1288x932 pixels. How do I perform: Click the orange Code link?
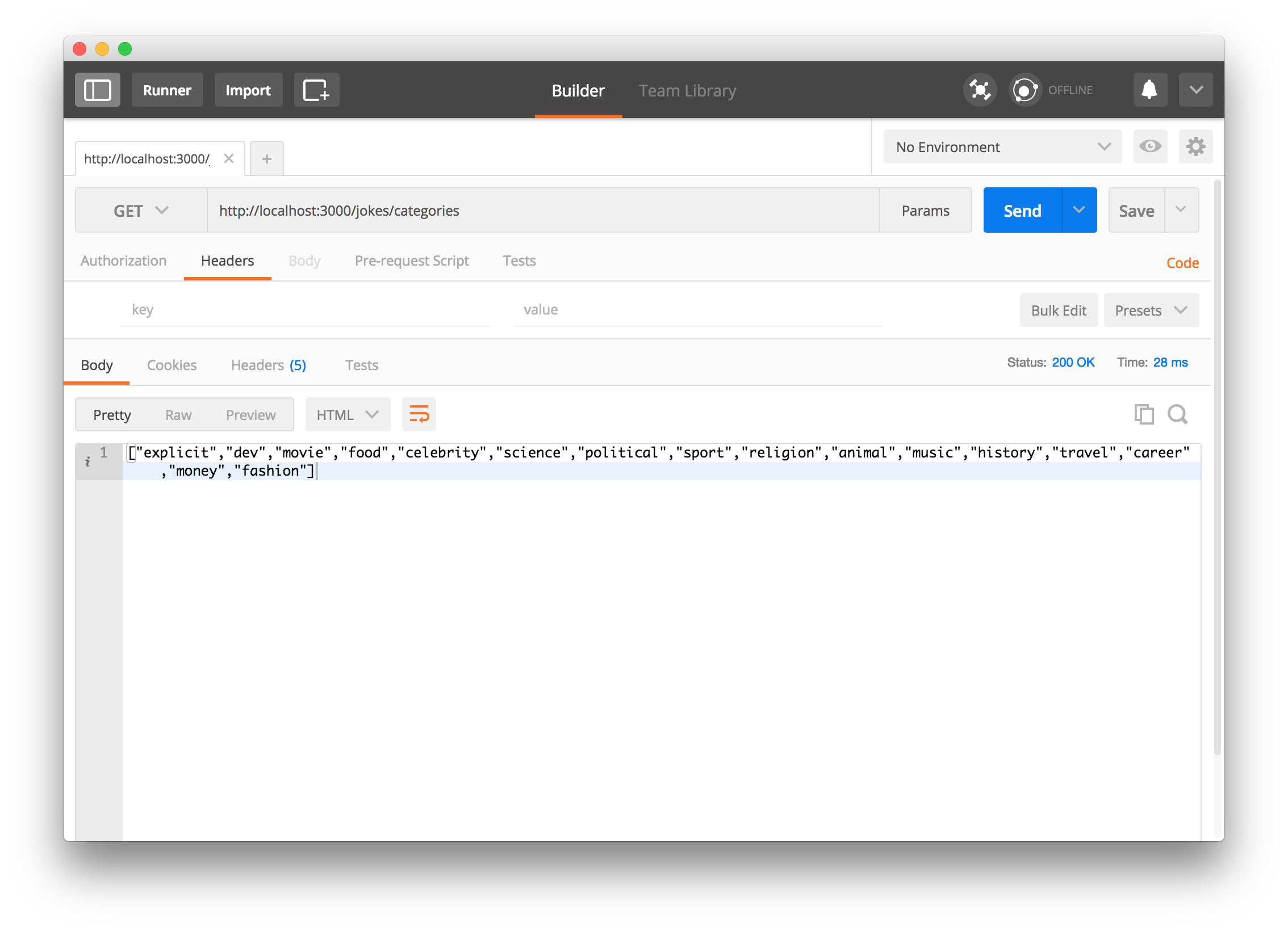[1182, 263]
